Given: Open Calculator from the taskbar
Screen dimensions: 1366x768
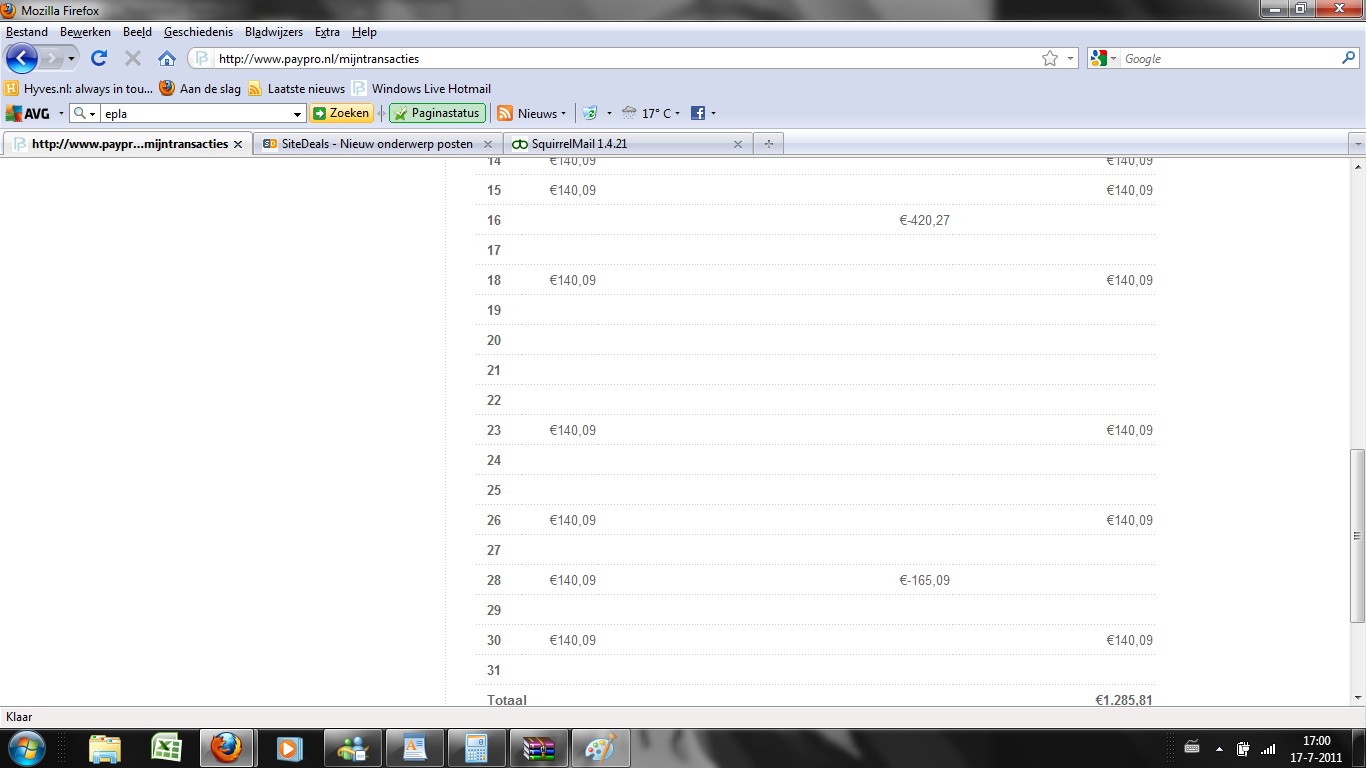Looking at the screenshot, I should tap(476, 748).
